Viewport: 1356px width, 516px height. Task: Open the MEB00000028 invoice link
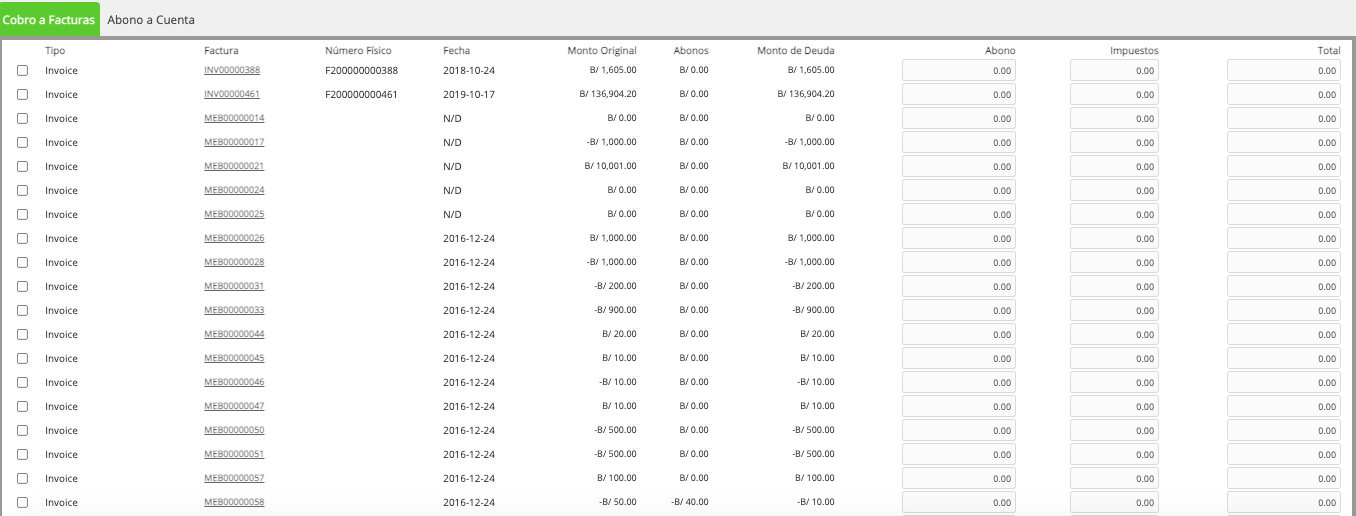234,262
